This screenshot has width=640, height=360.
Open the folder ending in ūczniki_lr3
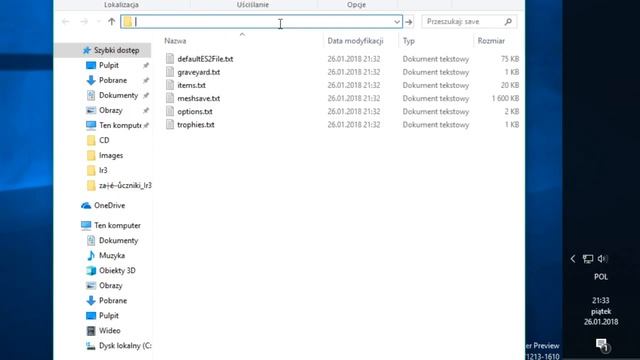pyautogui.click(x=125, y=185)
